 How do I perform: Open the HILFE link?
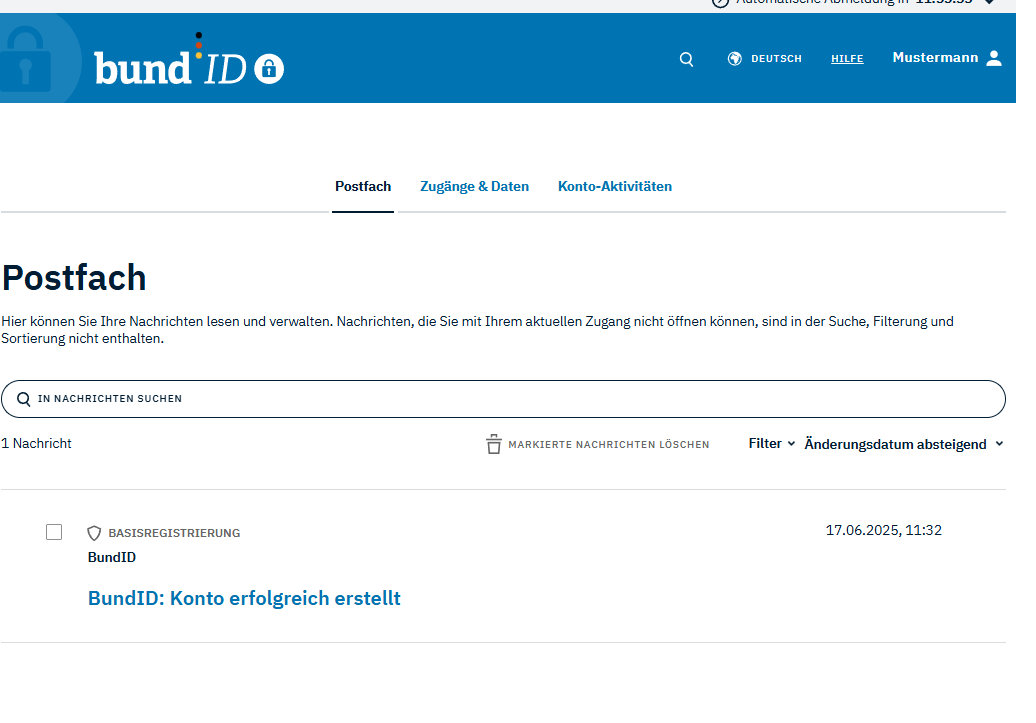coord(847,59)
